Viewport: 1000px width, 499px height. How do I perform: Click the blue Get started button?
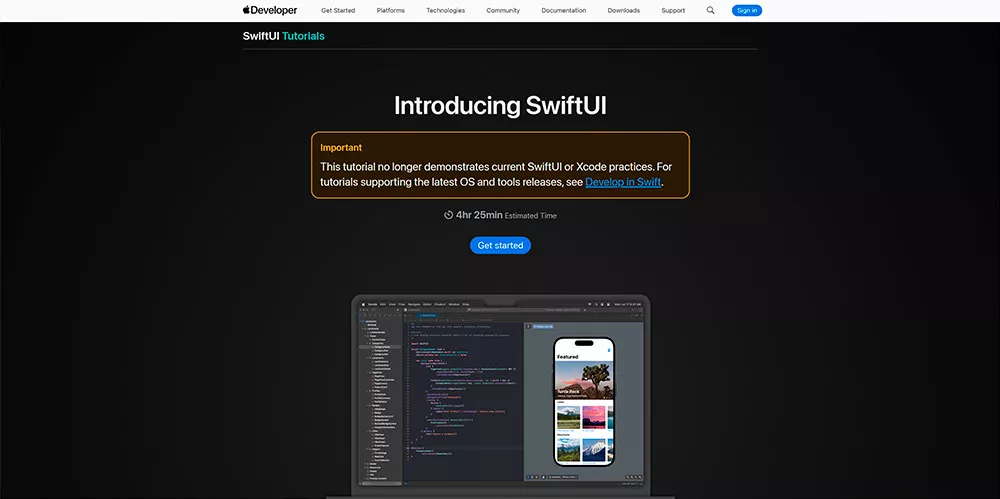(500, 245)
